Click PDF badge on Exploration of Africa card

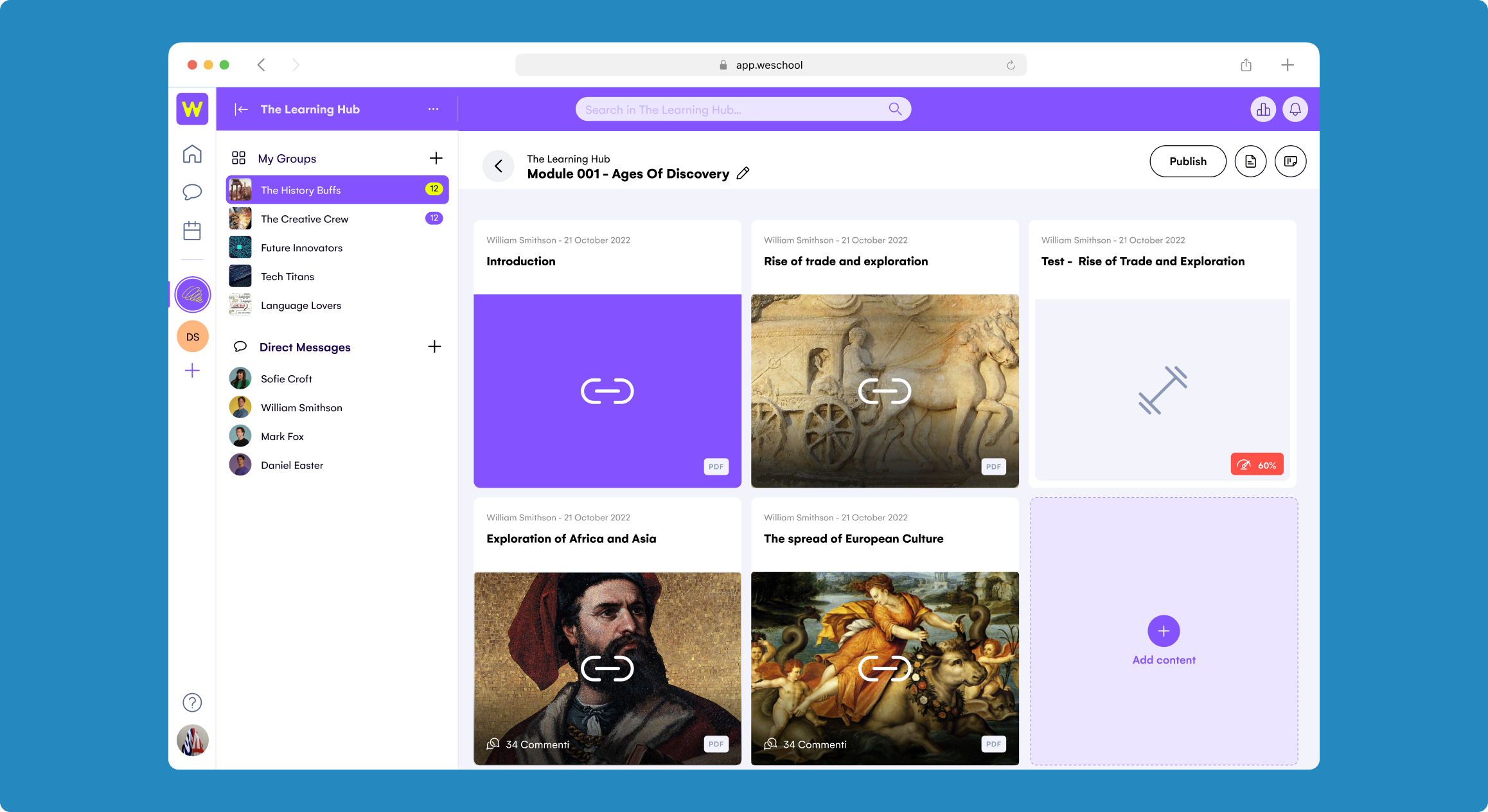(716, 744)
